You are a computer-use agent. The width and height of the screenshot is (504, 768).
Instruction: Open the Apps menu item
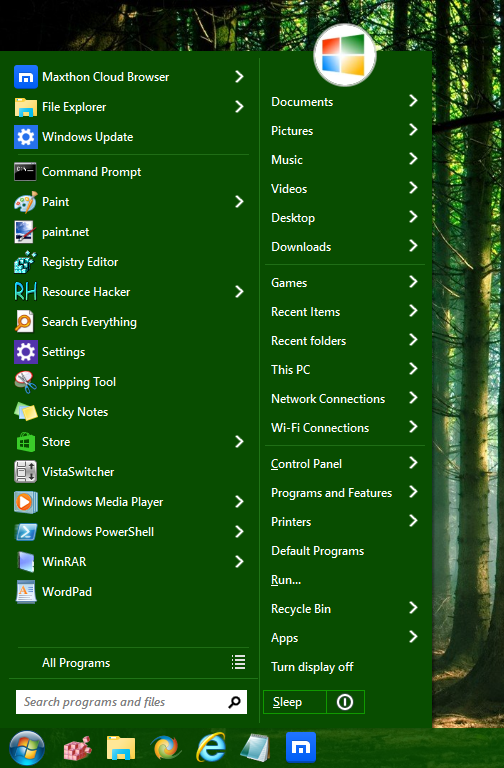[x=345, y=638]
